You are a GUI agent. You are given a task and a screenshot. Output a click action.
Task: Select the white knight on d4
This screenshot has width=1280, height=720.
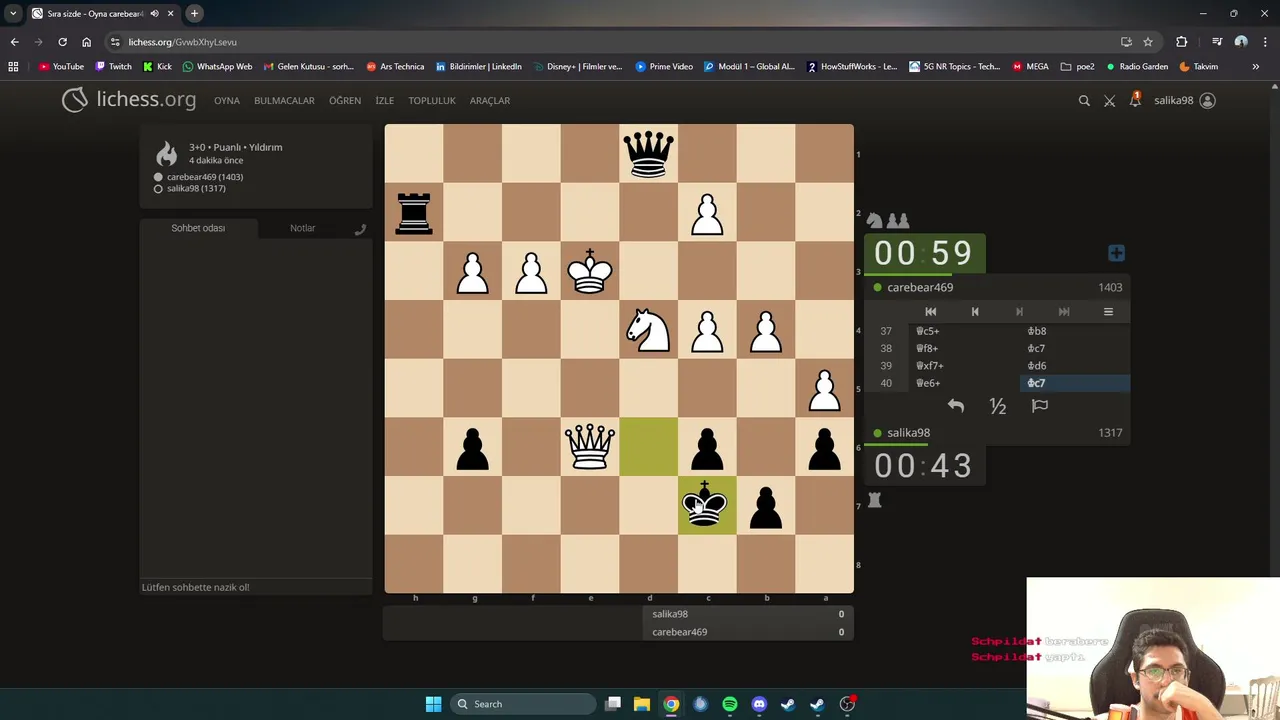coord(648,330)
